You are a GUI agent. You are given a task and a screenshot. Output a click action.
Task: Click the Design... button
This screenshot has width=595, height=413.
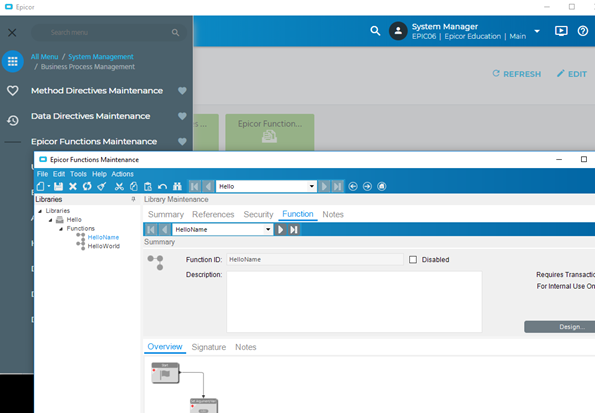tap(560, 327)
